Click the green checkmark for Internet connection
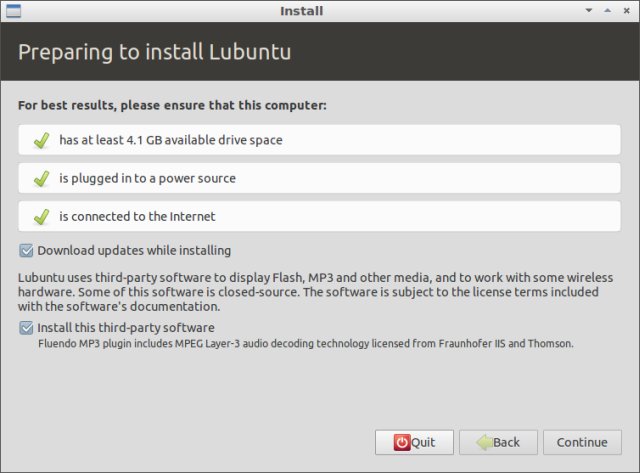The width and height of the screenshot is (640, 473). (42, 217)
